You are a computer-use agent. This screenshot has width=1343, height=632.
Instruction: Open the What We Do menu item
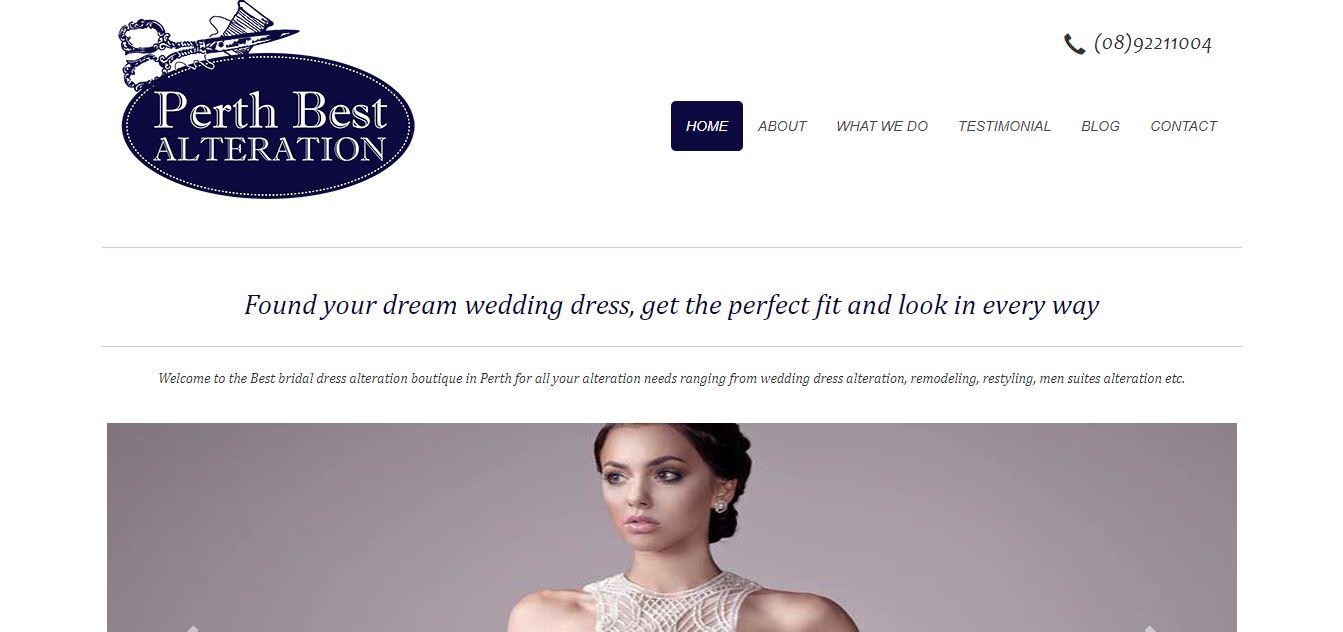pos(882,126)
